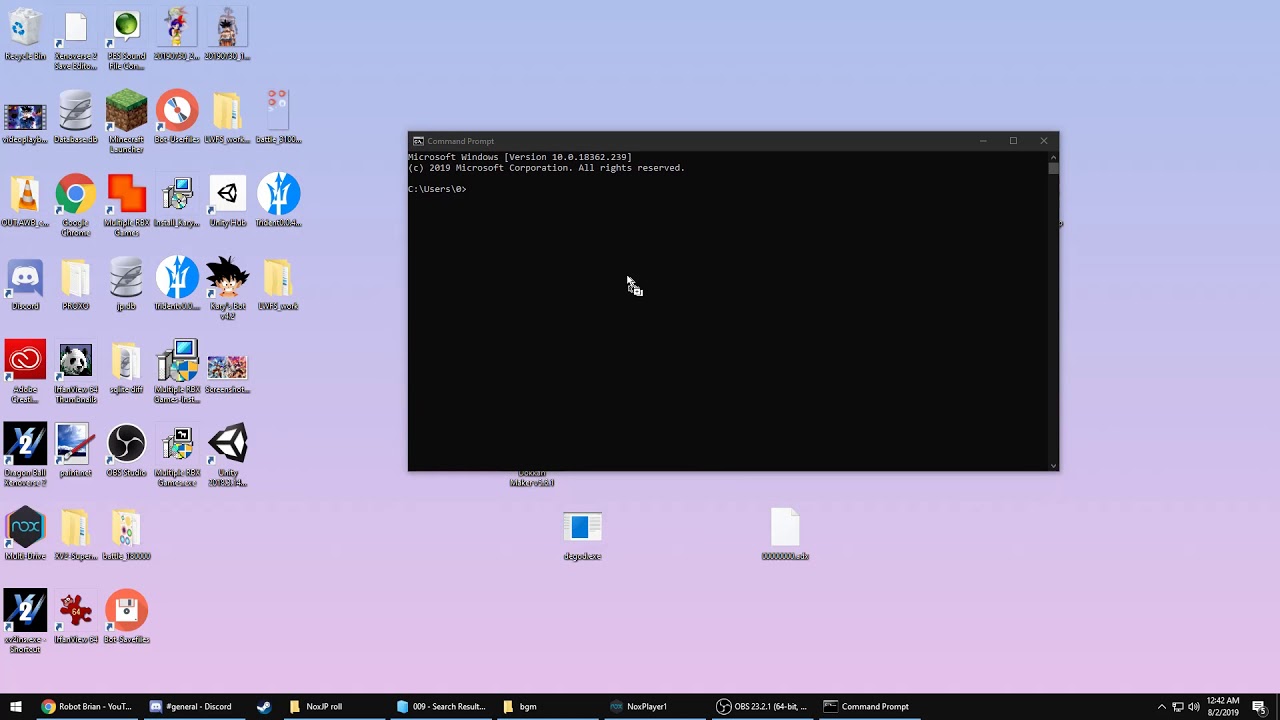This screenshot has height=720, width=1280.
Task: Select the OUT.AWB VLC file icon
Action: tap(25, 201)
